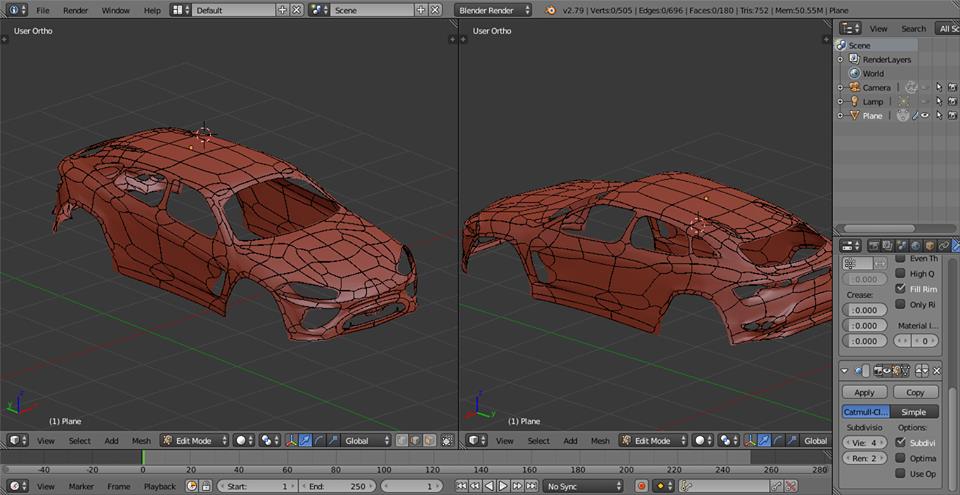Toggle the 3D manipulator widget in left viewport
The height and width of the screenshot is (495, 960).
pyautogui.click(x=291, y=440)
